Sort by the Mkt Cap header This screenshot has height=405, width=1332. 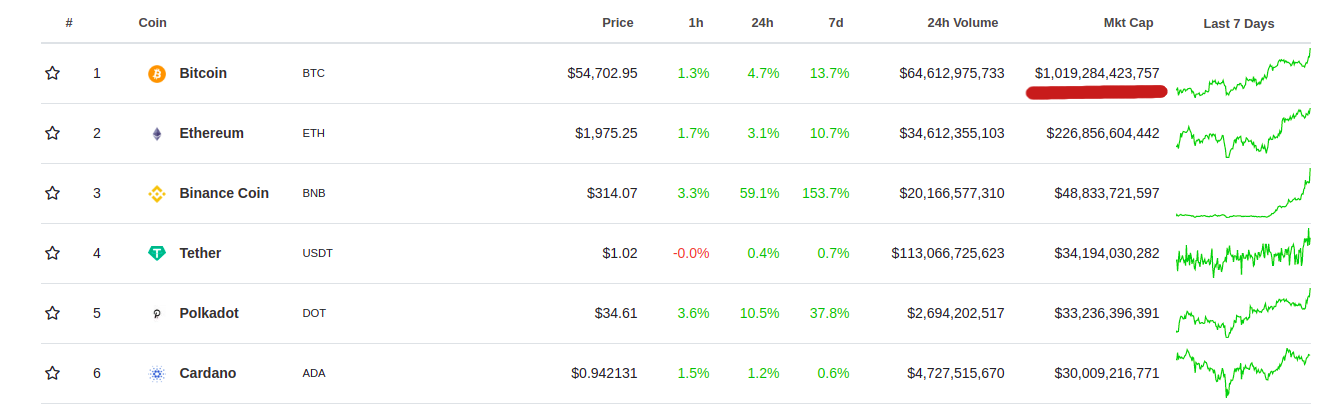click(1129, 22)
